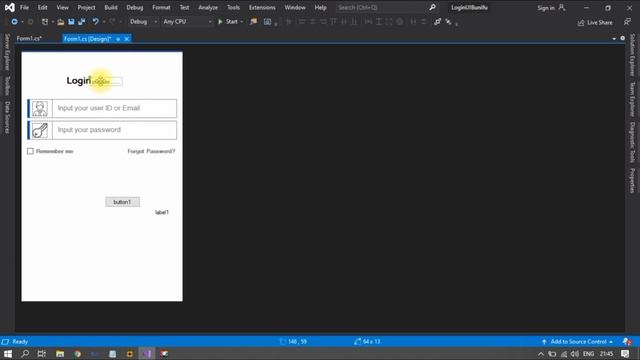Screen dimensions: 640x360
Task: Open the Edit menu
Action: (x=42, y=7)
